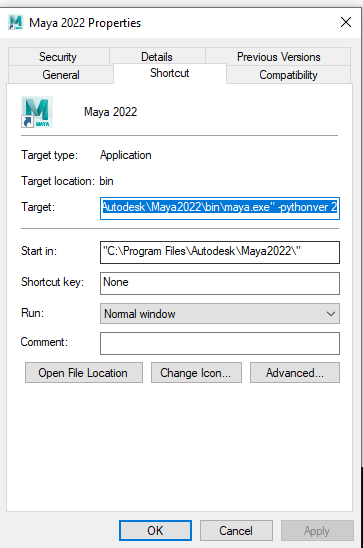The width and height of the screenshot is (363, 548).
Task: Open the Previous Versions tab
Action: [x=278, y=57]
